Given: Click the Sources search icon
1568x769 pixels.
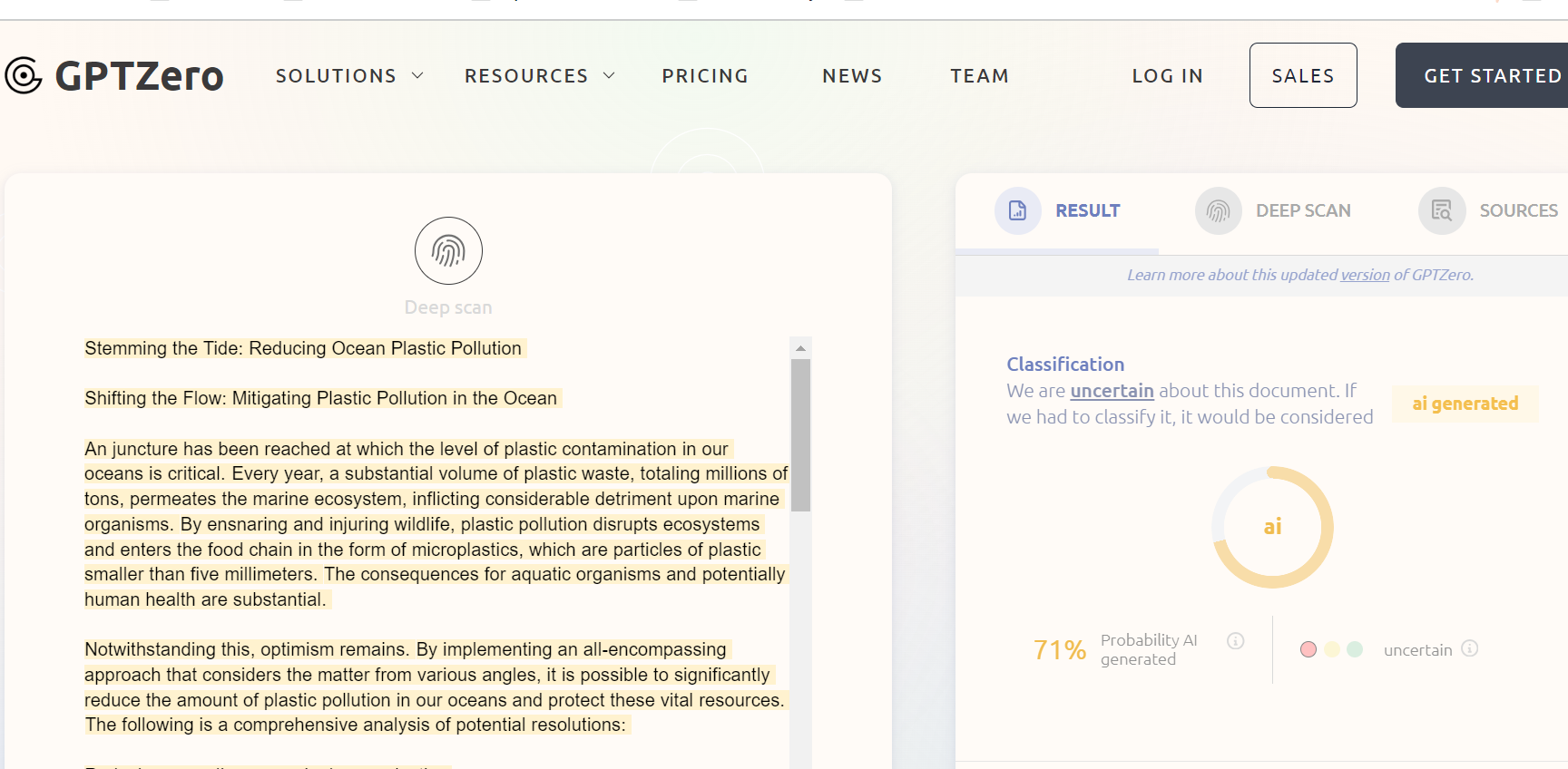Looking at the screenshot, I should 1442,210.
